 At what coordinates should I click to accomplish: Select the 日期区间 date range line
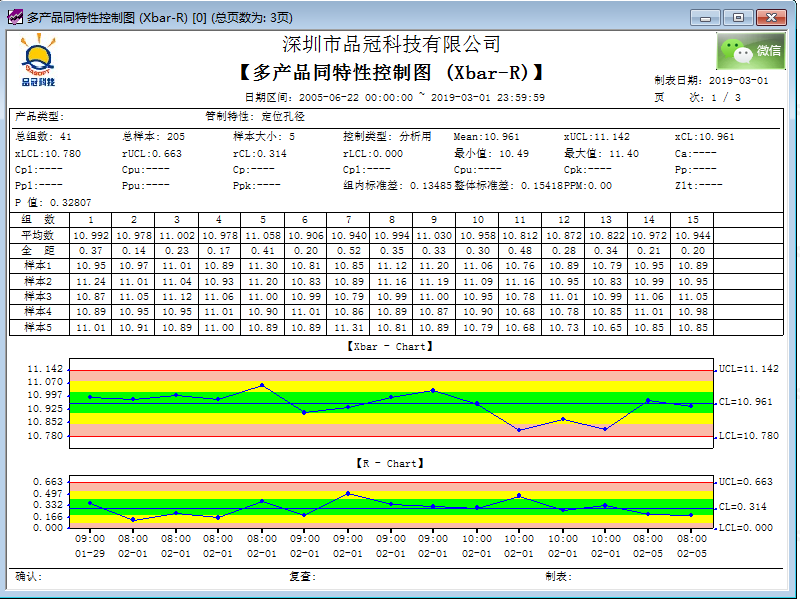click(394, 97)
